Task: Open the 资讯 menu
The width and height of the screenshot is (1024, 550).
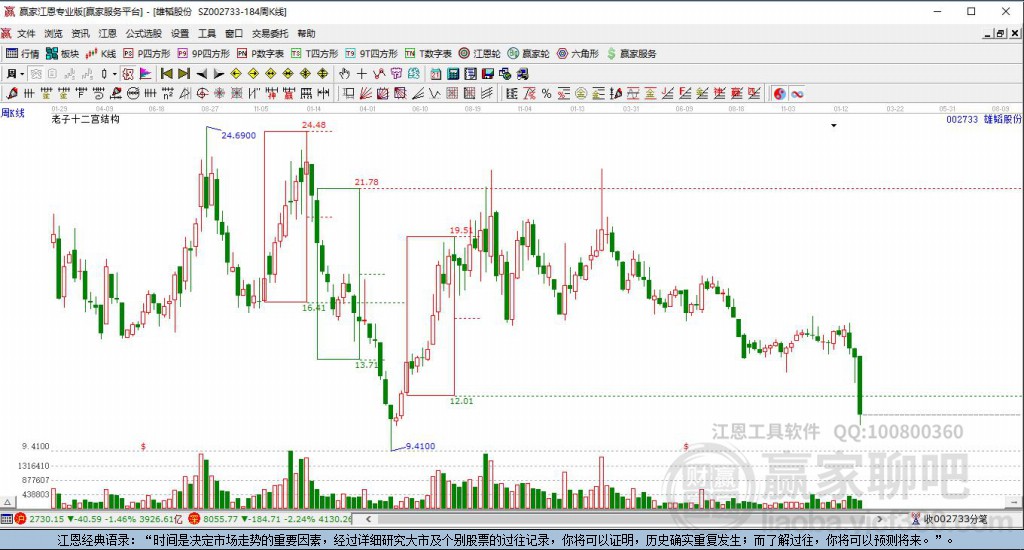Action: tap(80, 33)
